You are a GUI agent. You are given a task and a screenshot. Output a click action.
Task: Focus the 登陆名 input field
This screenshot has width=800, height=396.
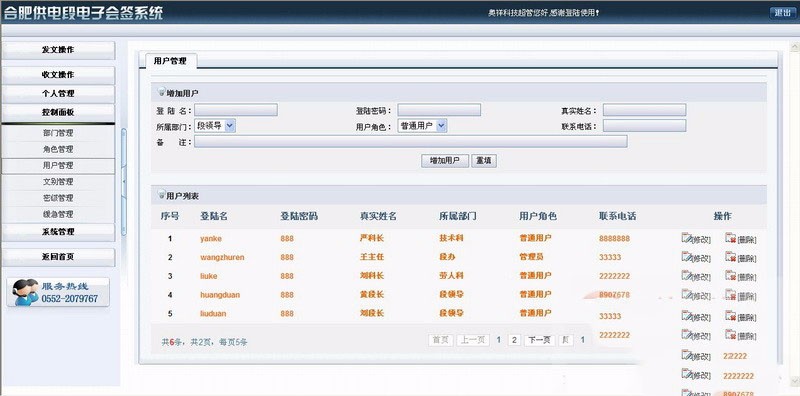236,110
